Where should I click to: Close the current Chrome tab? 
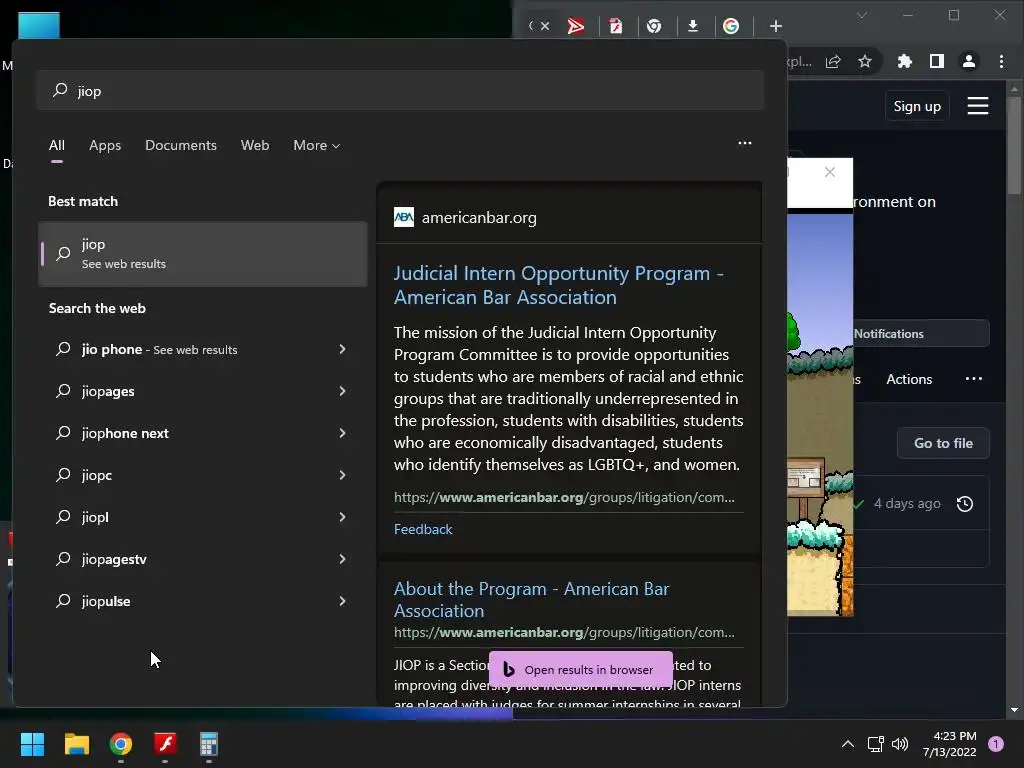tap(545, 26)
